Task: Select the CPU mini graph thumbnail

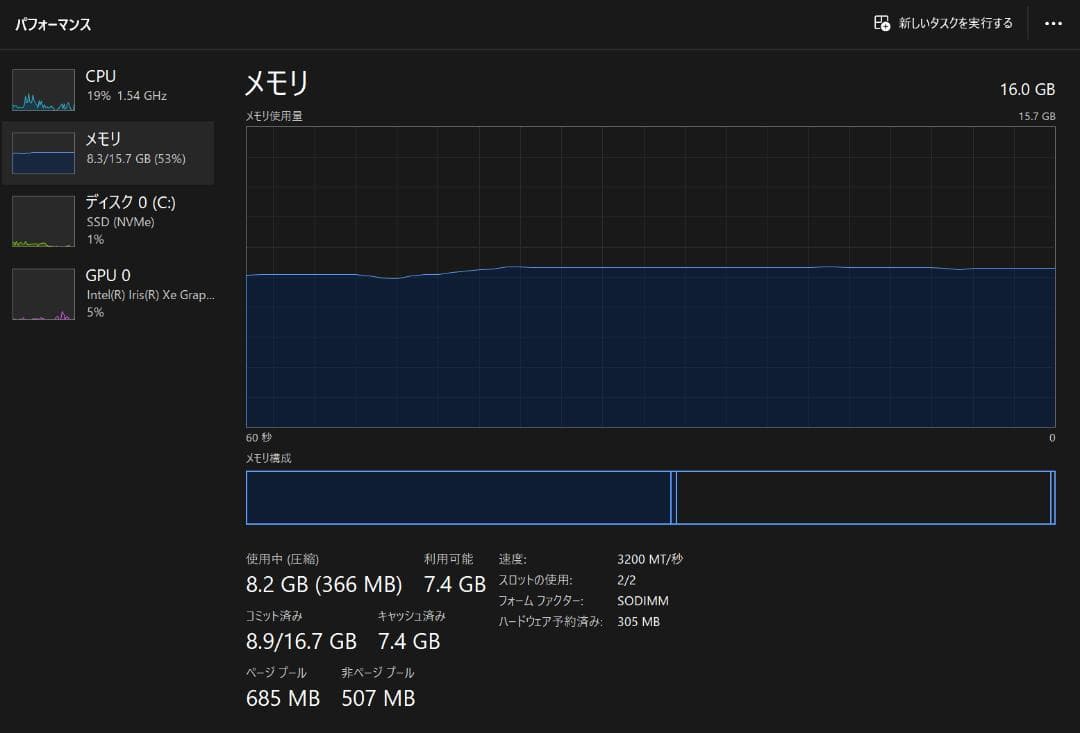Action: pyautogui.click(x=43, y=90)
